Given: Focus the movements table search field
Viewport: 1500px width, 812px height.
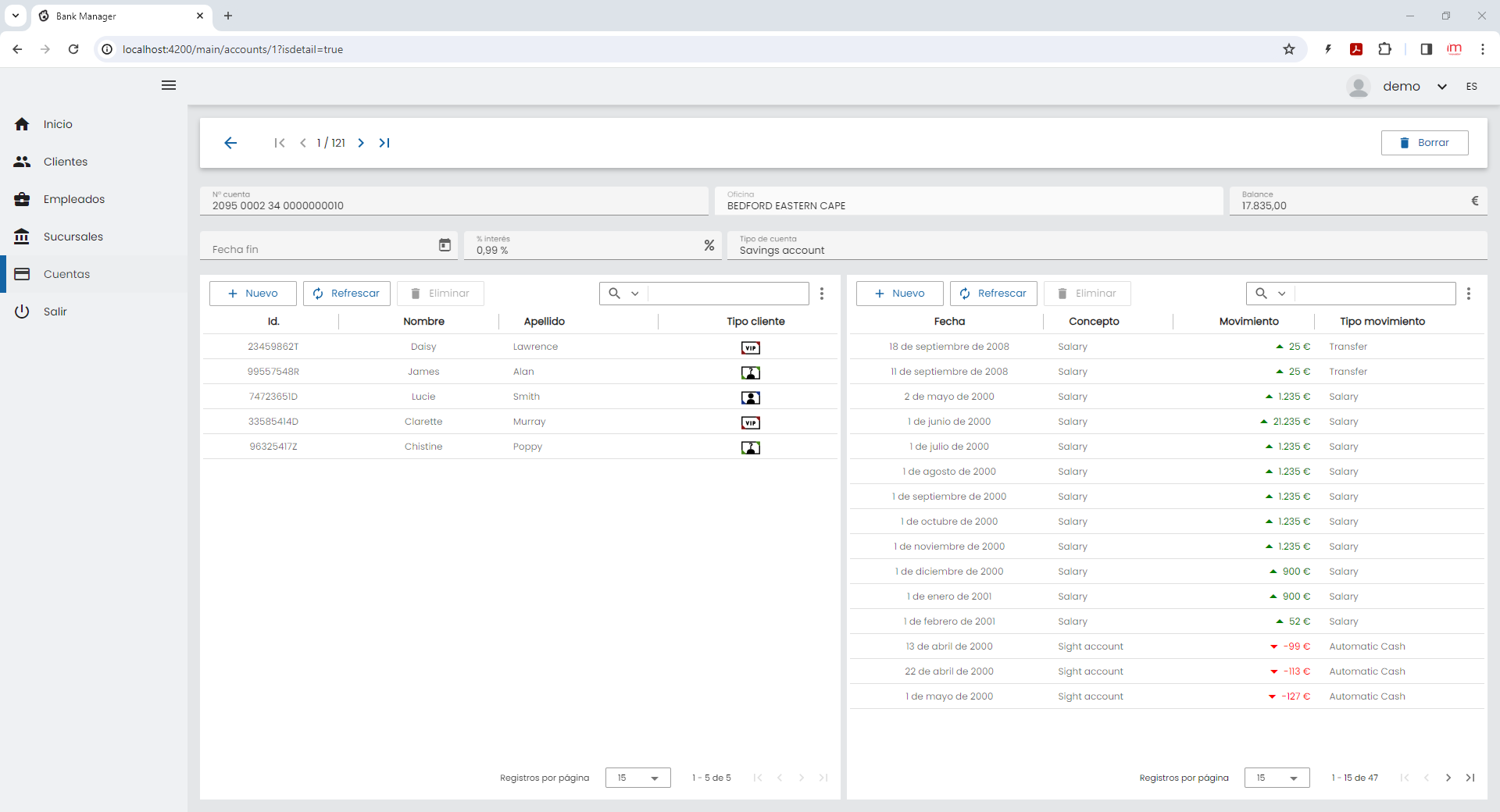Looking at the screenshot, I should click(x=1375, y=294).
